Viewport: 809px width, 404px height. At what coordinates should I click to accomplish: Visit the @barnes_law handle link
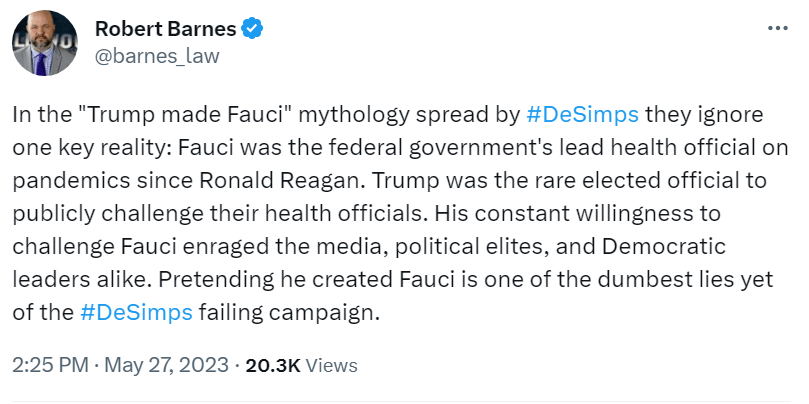[156, 55]
